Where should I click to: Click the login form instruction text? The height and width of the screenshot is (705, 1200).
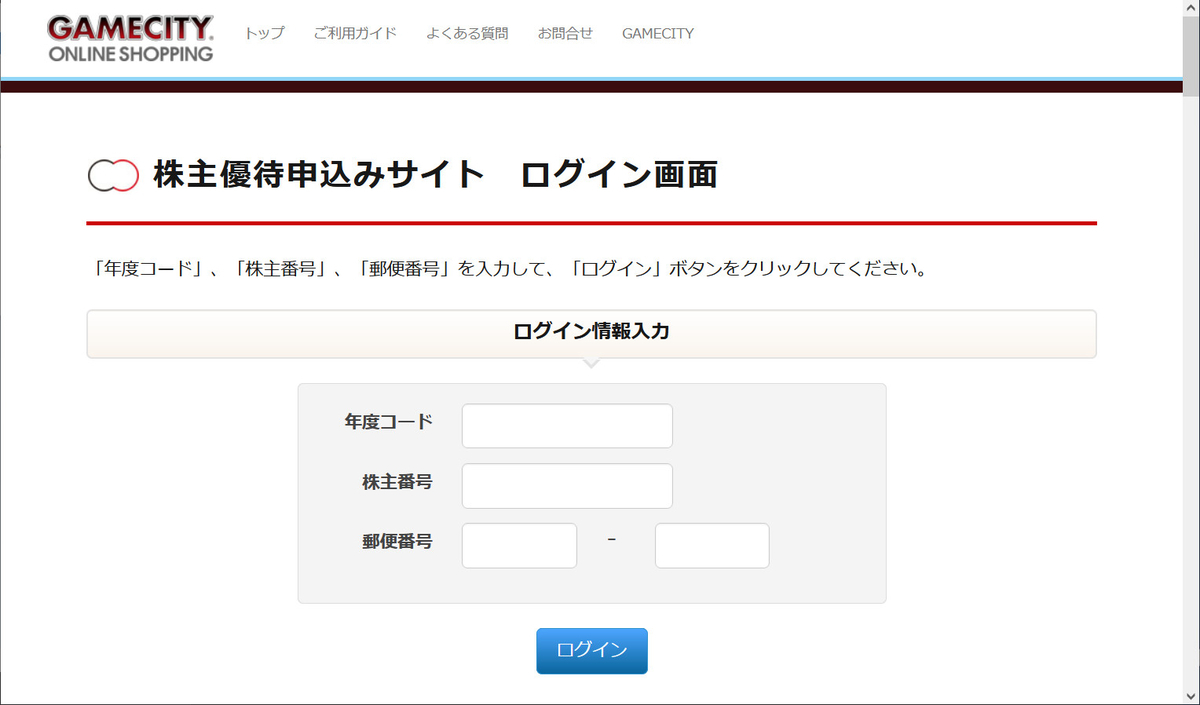tap(511, 267)
